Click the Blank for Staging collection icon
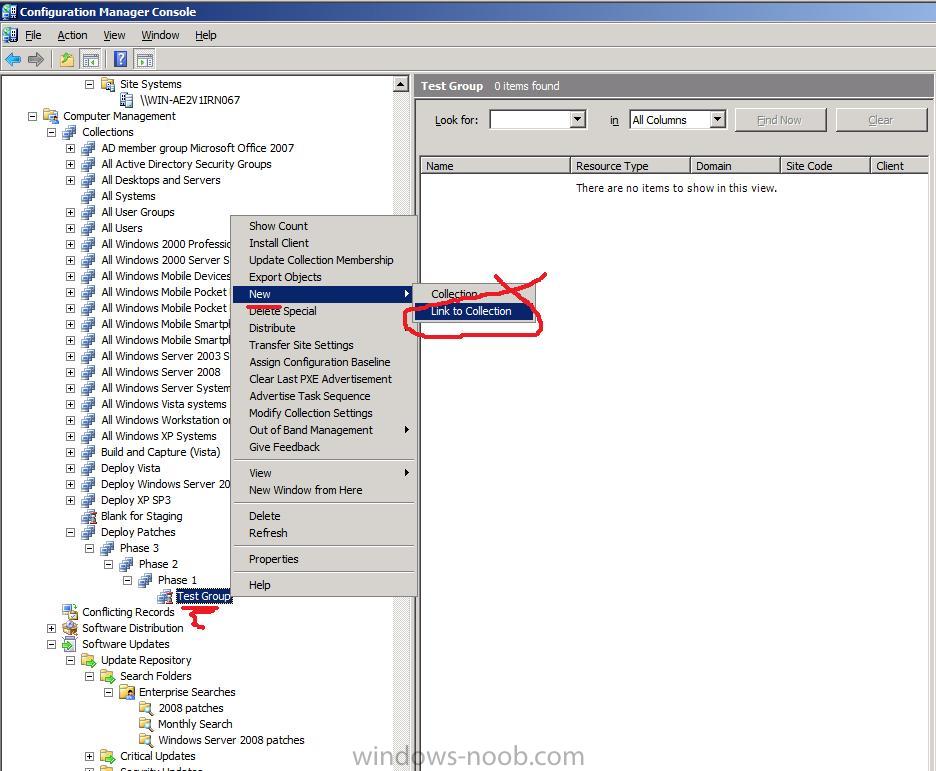Viewport: 936px width, 771px height. (88, 516)
